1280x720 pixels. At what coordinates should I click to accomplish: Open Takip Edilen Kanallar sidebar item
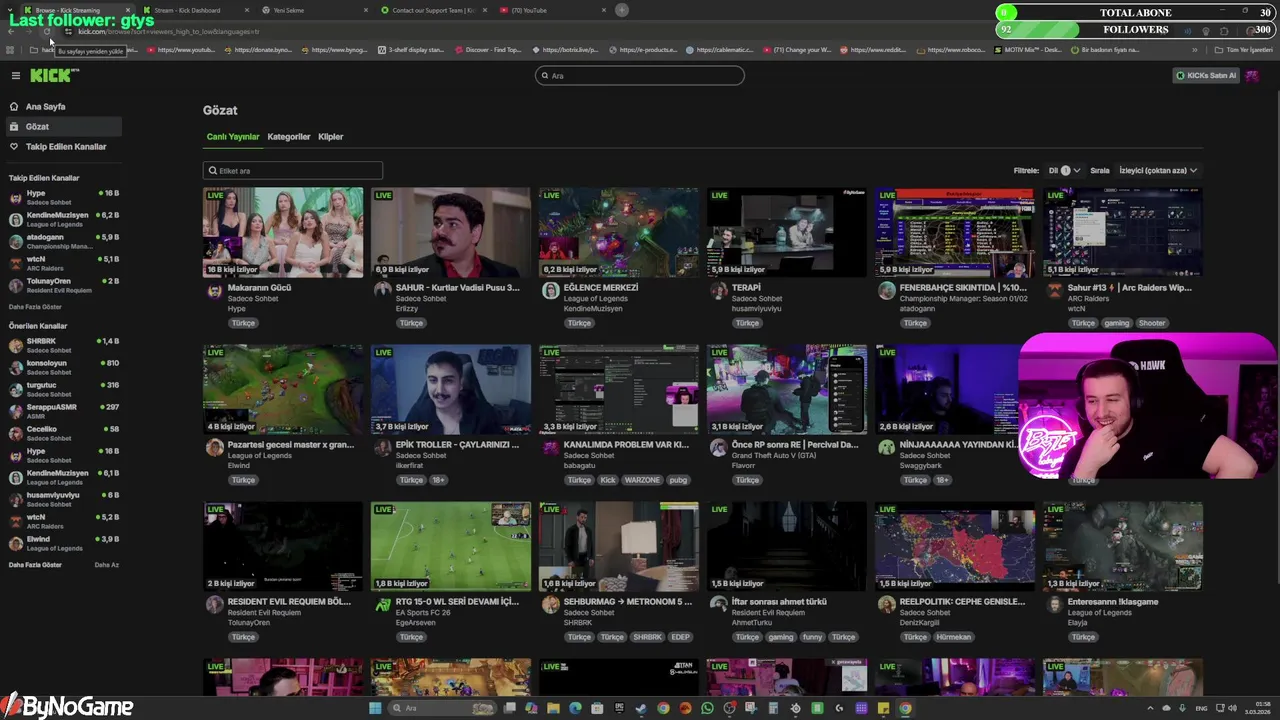[x=66, y=146]
